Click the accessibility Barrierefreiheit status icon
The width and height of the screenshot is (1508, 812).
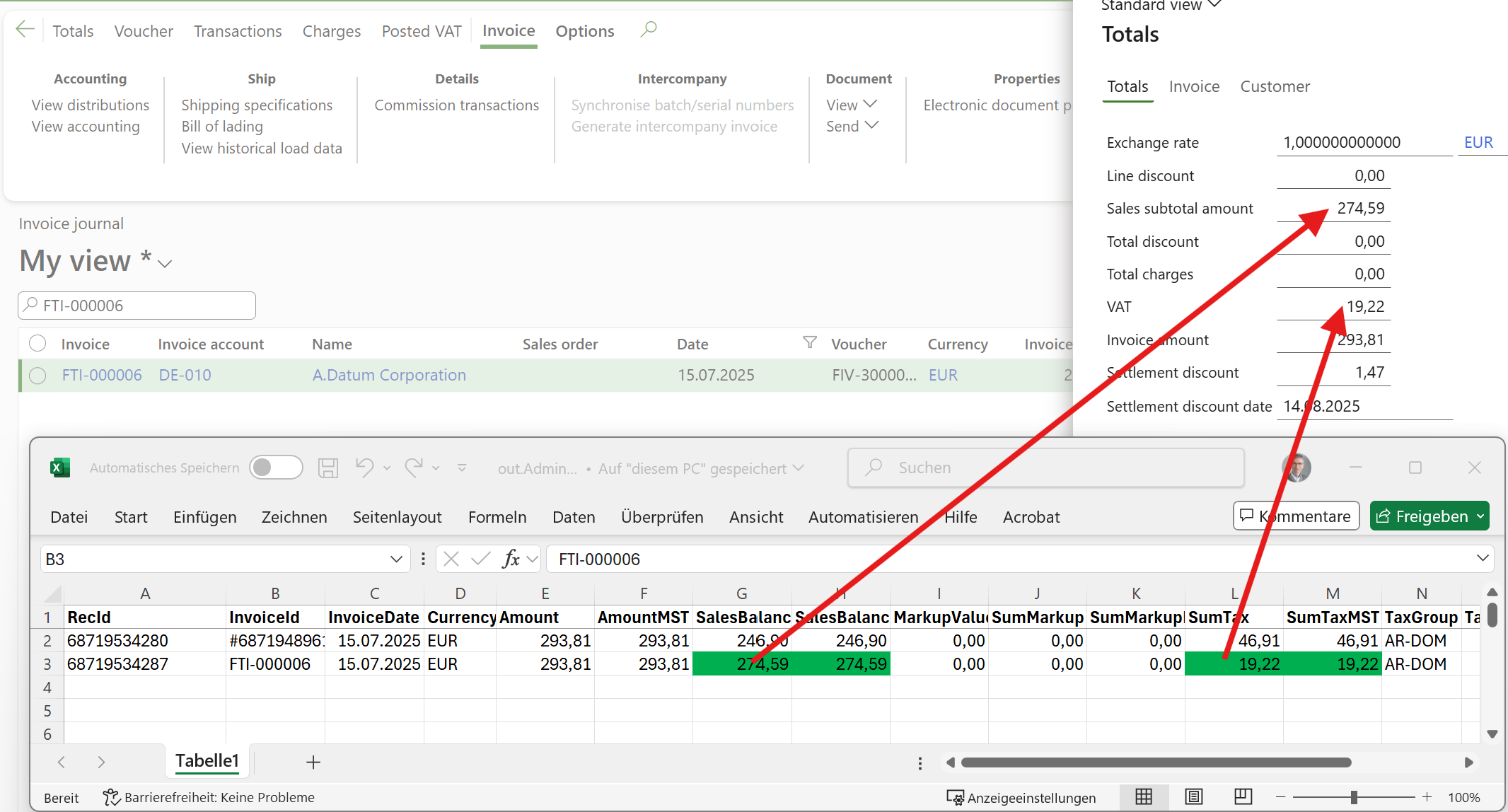pyautogui.click(x=111, y=797)
